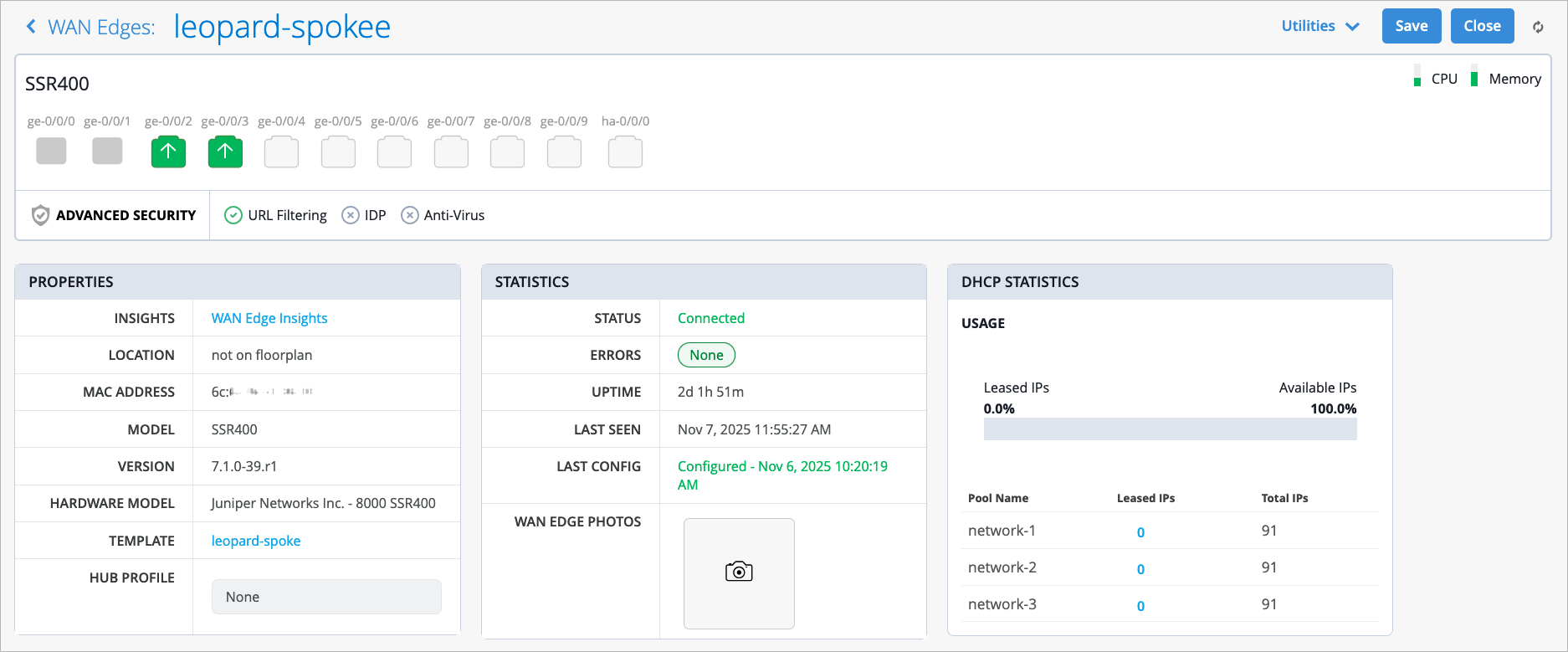Click the None errors badge

coord(706,355)
